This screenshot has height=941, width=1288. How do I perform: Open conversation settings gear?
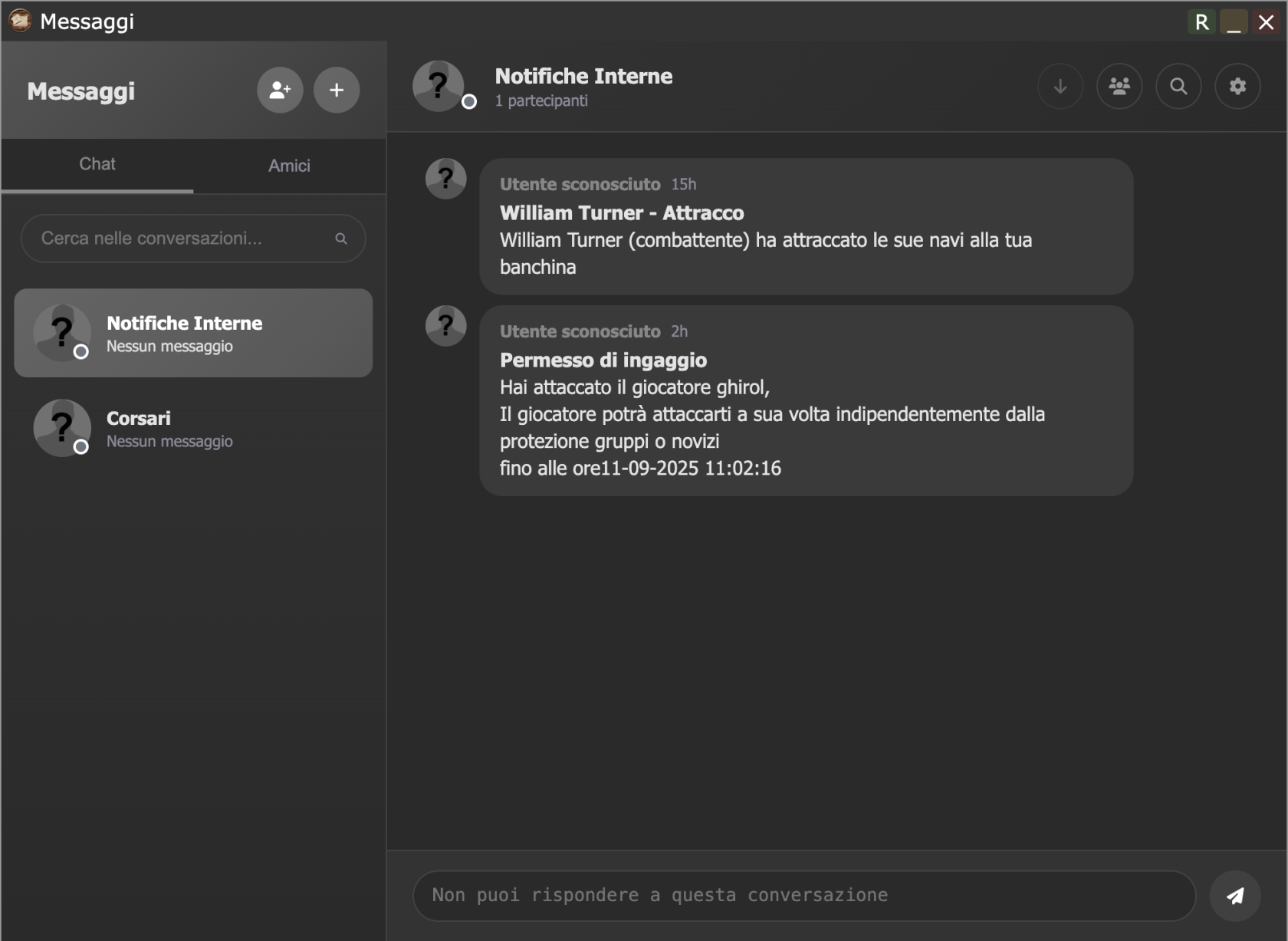pyautogui.click(x=1237, y=87)
